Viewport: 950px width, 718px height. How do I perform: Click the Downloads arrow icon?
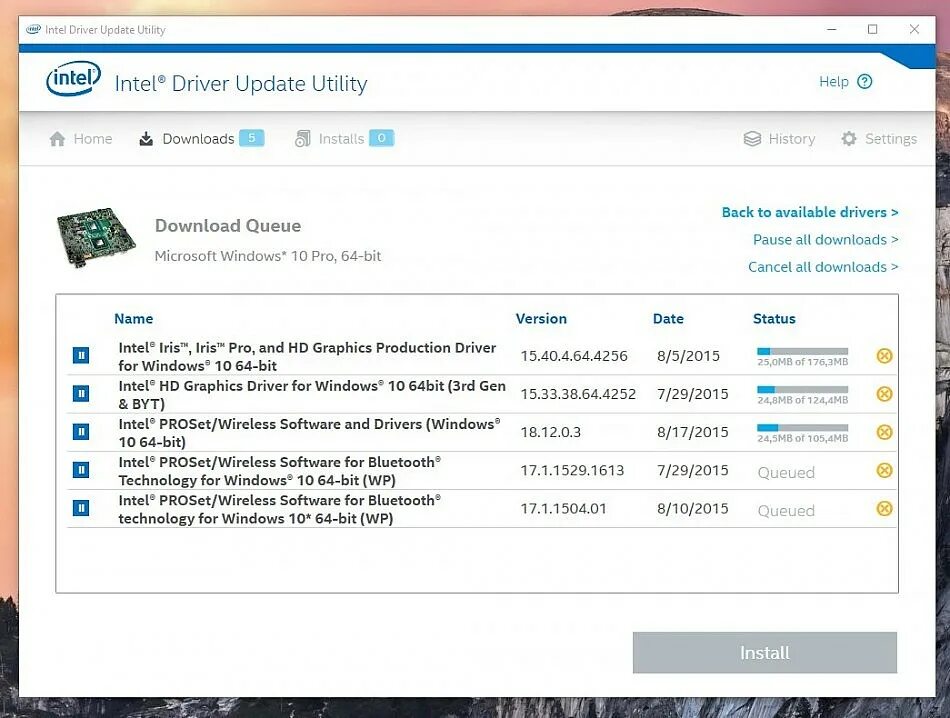[146, 139]
